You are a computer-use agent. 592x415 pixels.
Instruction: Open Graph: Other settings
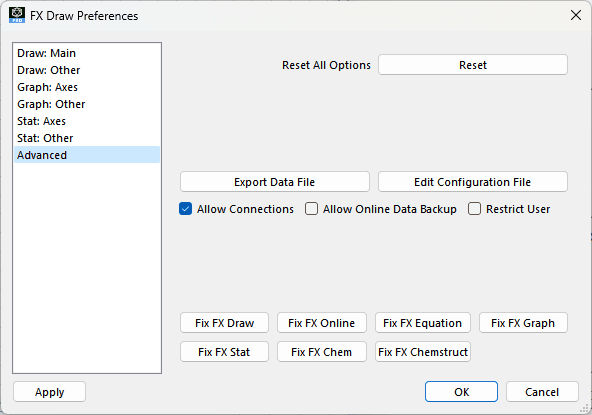87,104
